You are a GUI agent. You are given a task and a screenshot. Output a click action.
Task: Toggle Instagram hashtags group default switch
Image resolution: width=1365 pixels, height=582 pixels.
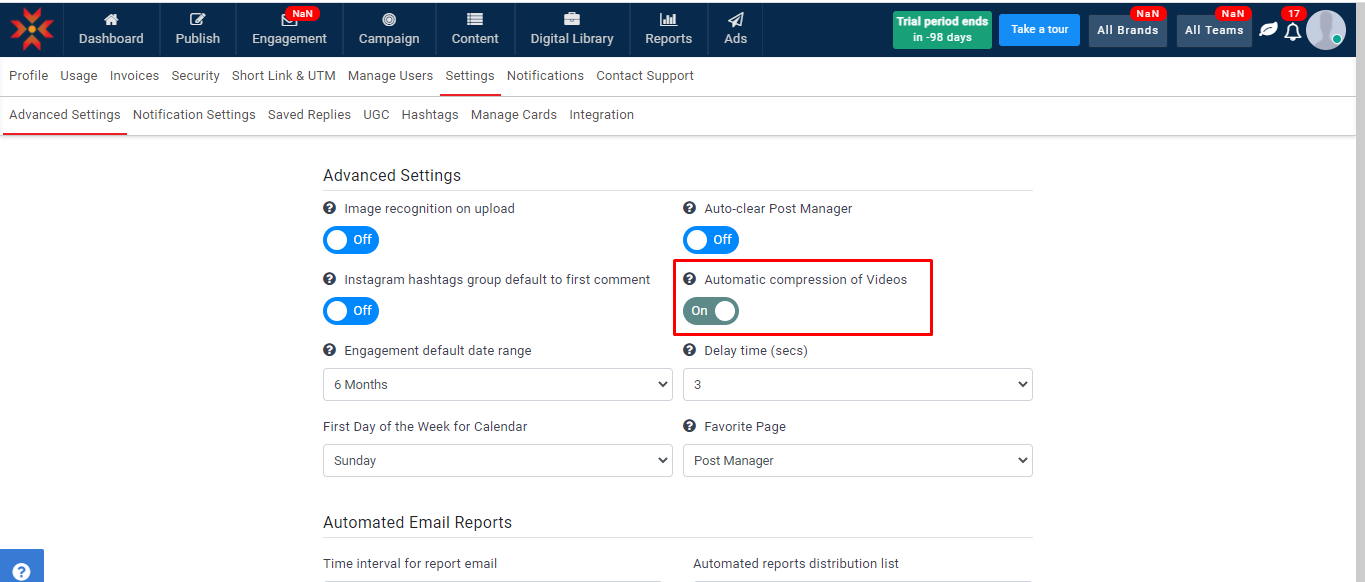pos(351,311)
